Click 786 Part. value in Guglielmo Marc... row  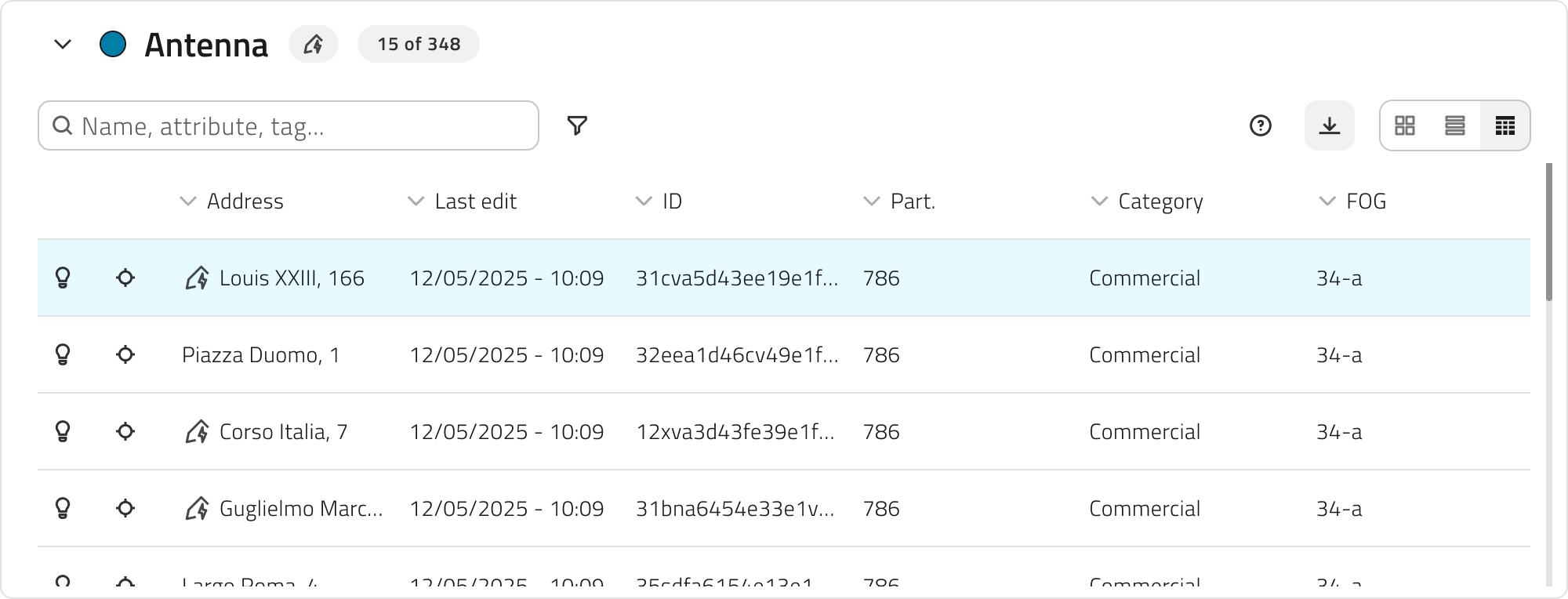881,509
